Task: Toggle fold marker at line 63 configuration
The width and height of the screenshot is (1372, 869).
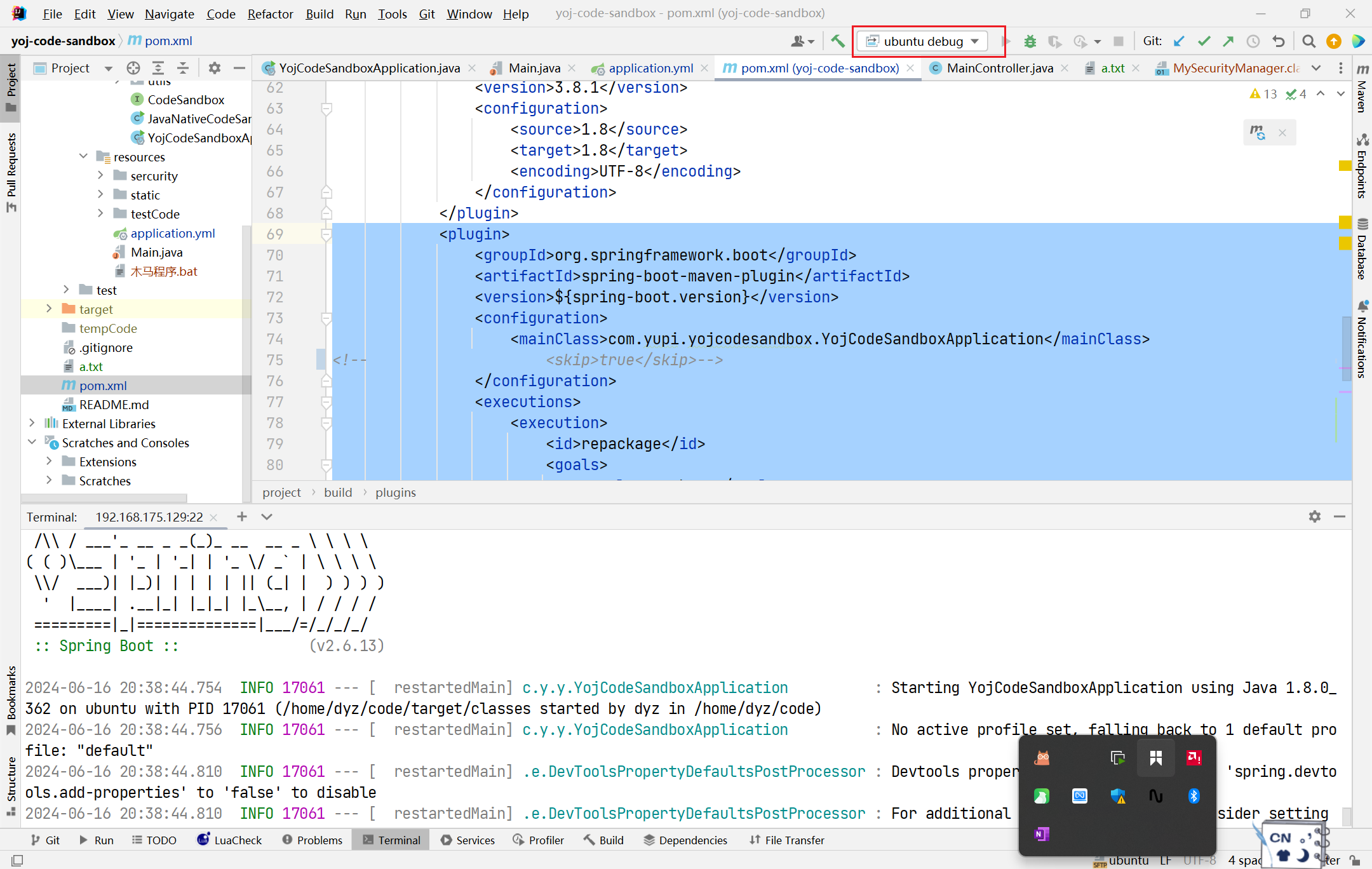Action: (326, 109)
